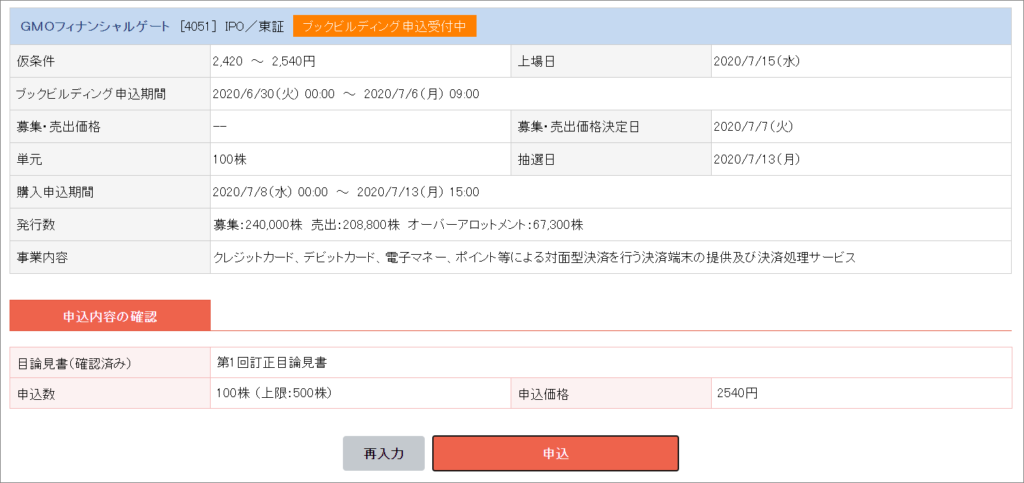1024x483 pixels.
Task: Click the 再入力 re-enter button
Action: pos(383,454)
